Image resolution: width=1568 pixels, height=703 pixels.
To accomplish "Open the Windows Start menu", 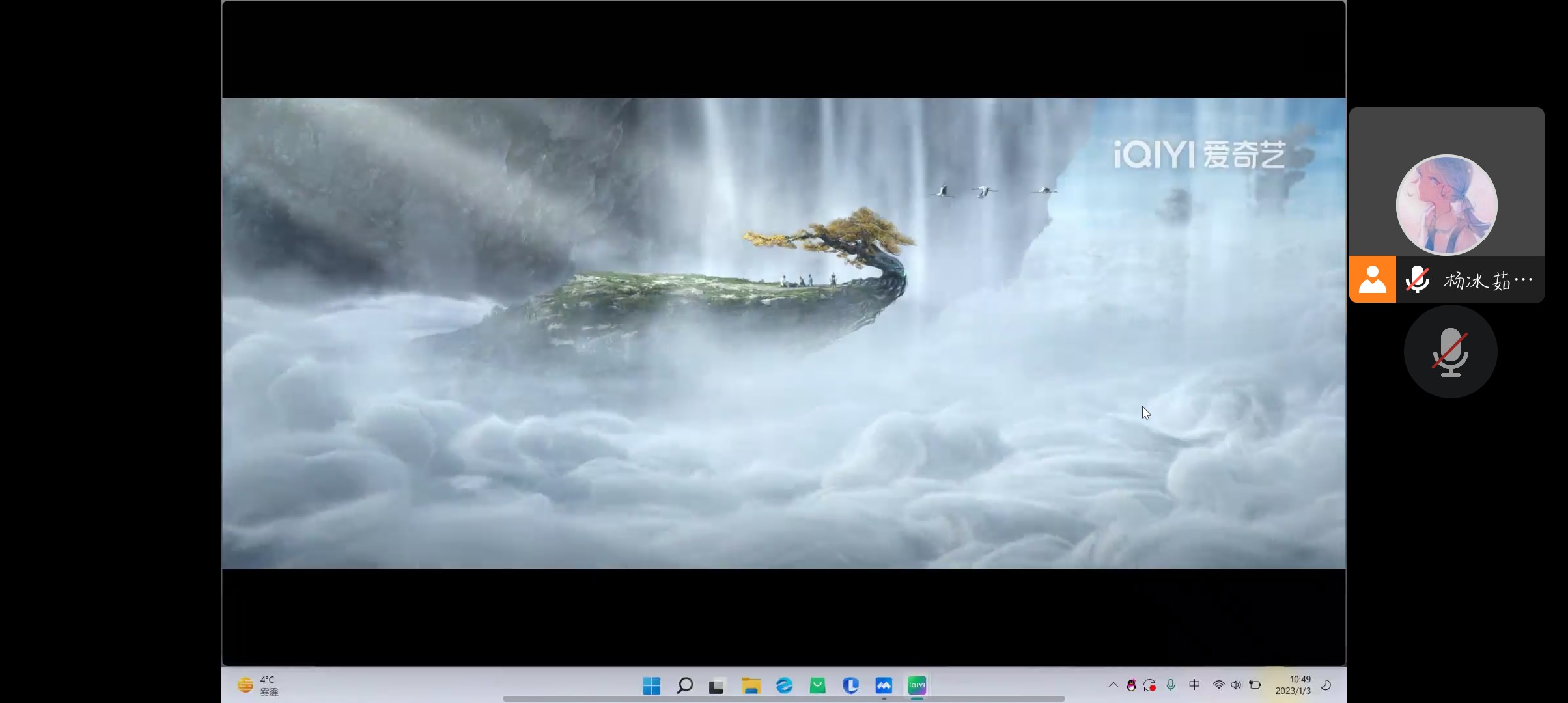I will (x=651, y=685).
